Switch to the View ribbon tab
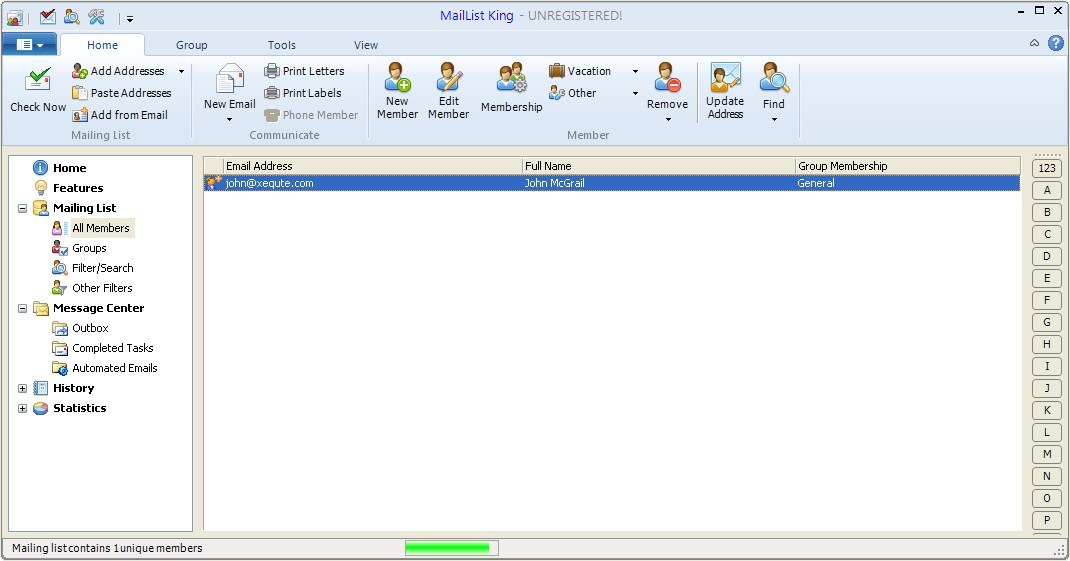The width and height of the screenshot is (1070, 561). click(x=366, y=45)
